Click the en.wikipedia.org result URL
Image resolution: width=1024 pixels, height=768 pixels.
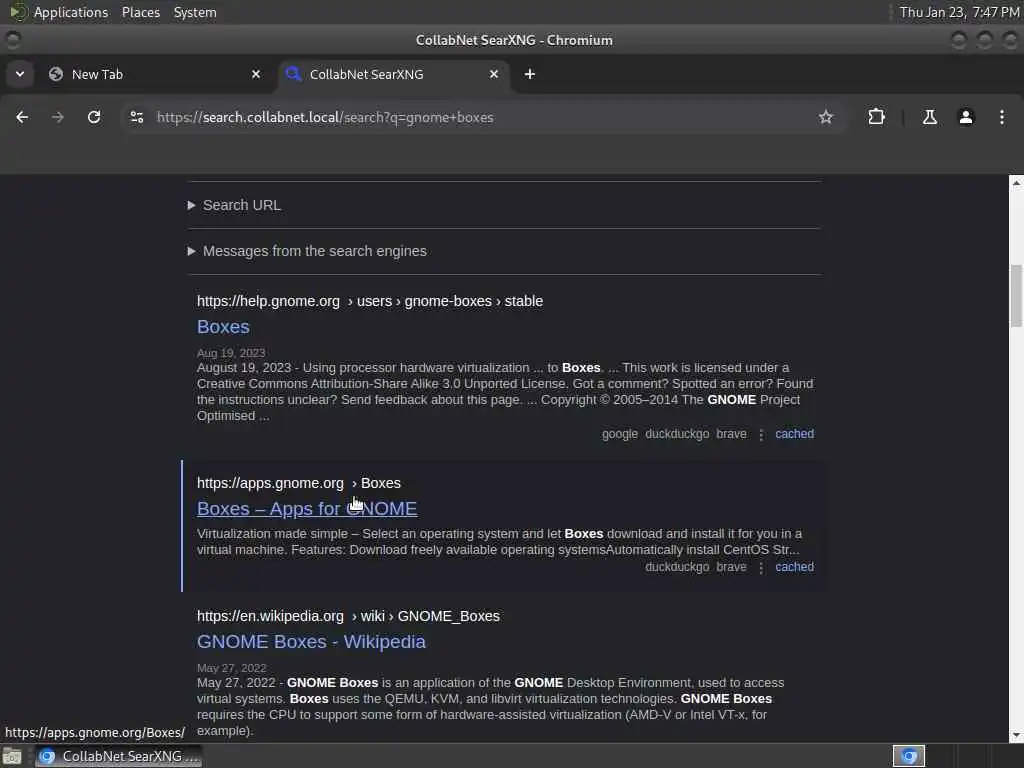coord(348,616)
